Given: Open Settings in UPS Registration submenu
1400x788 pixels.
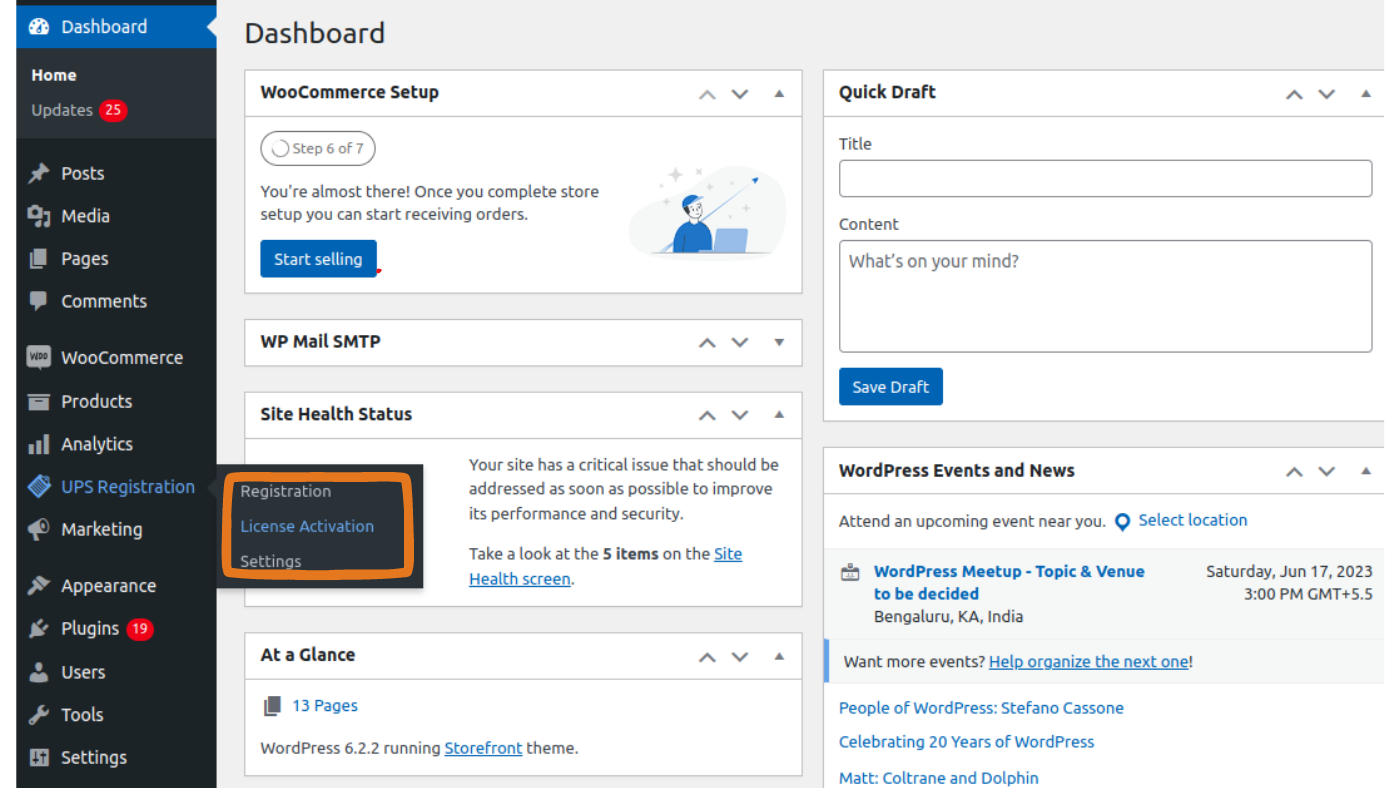Looking at the screenshot, I should click(x=270, y=561).
